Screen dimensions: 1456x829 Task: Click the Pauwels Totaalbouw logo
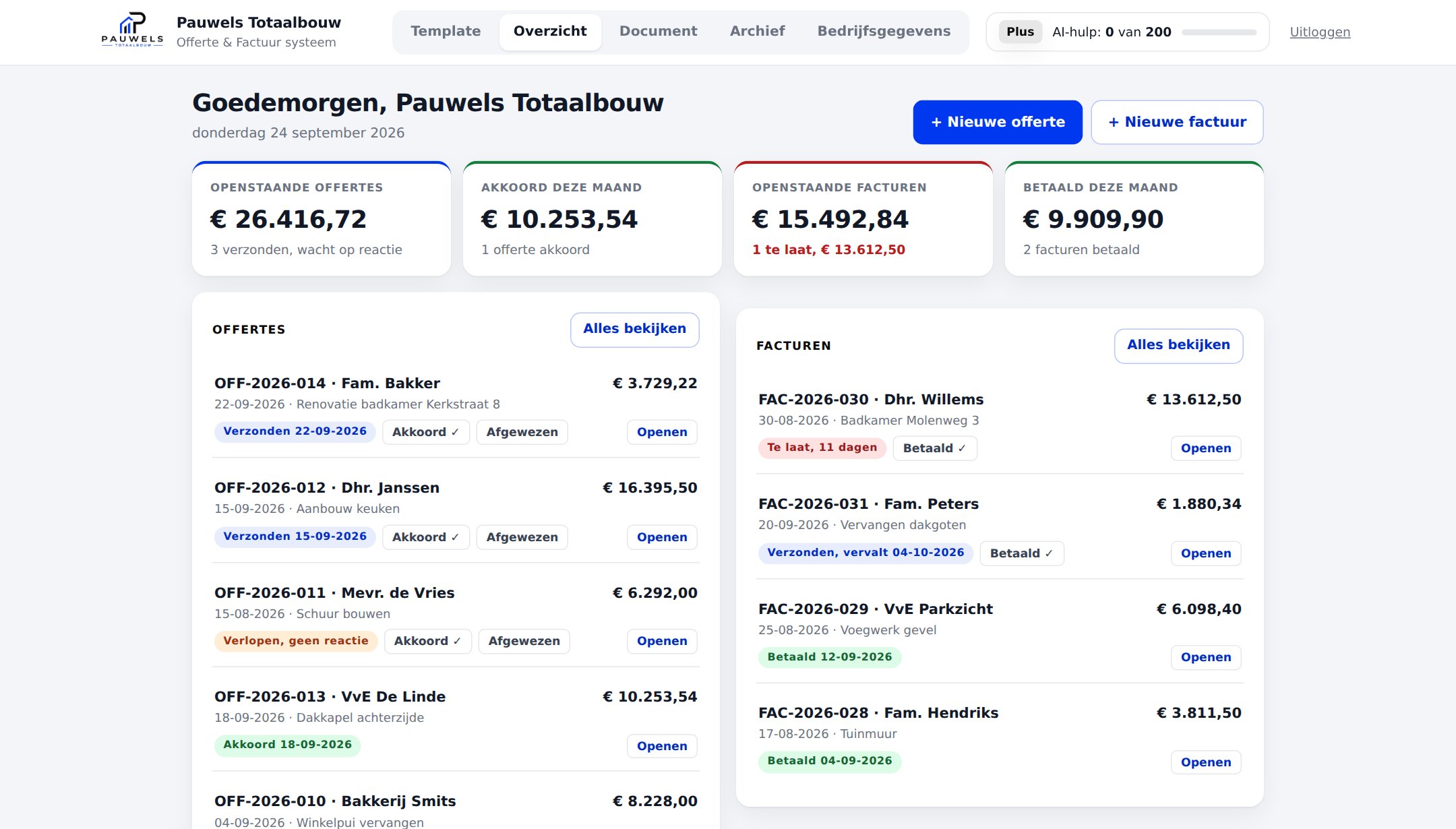[132, 31]
